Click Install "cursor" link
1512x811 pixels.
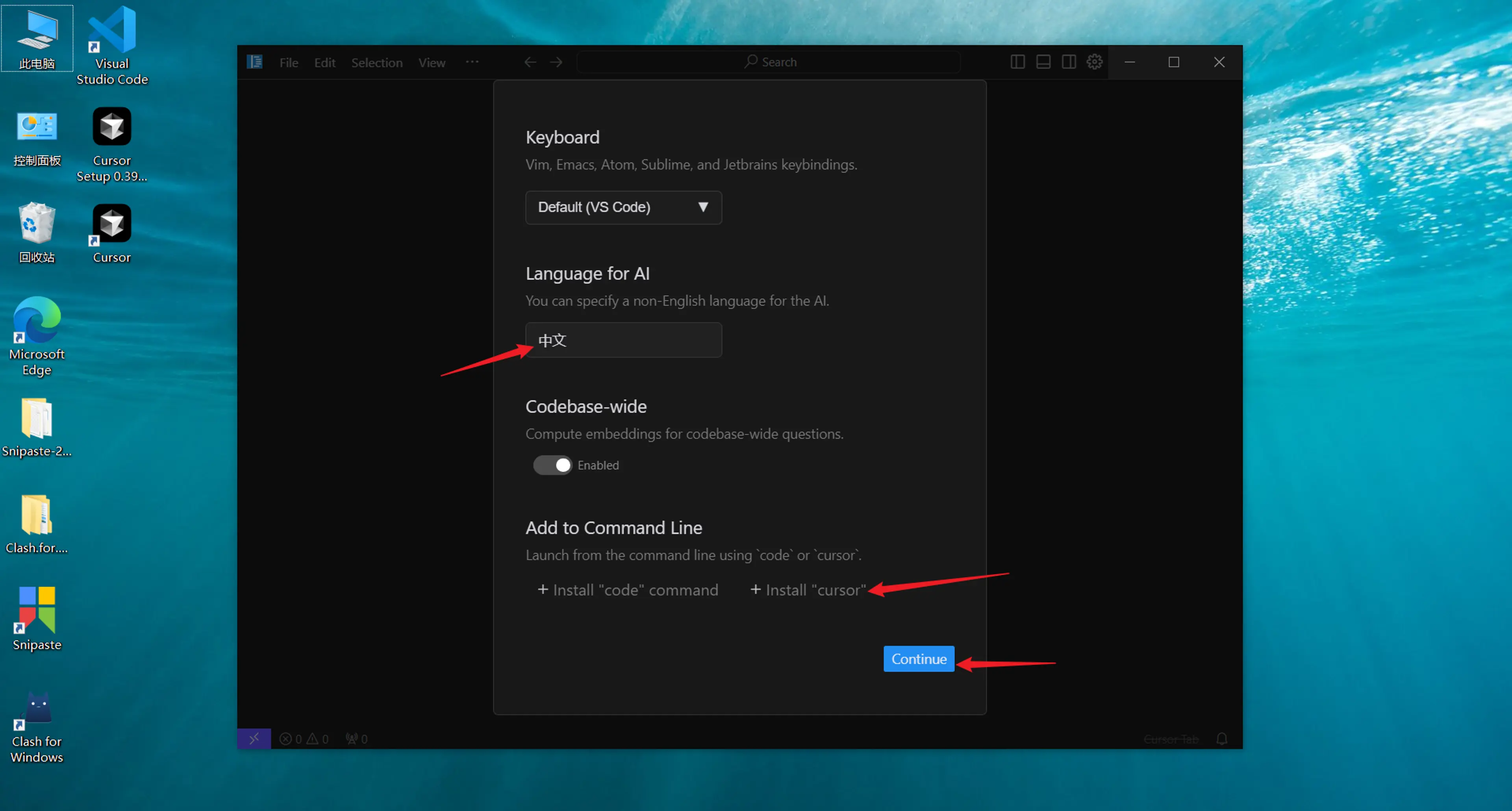[x=808, y=590]
